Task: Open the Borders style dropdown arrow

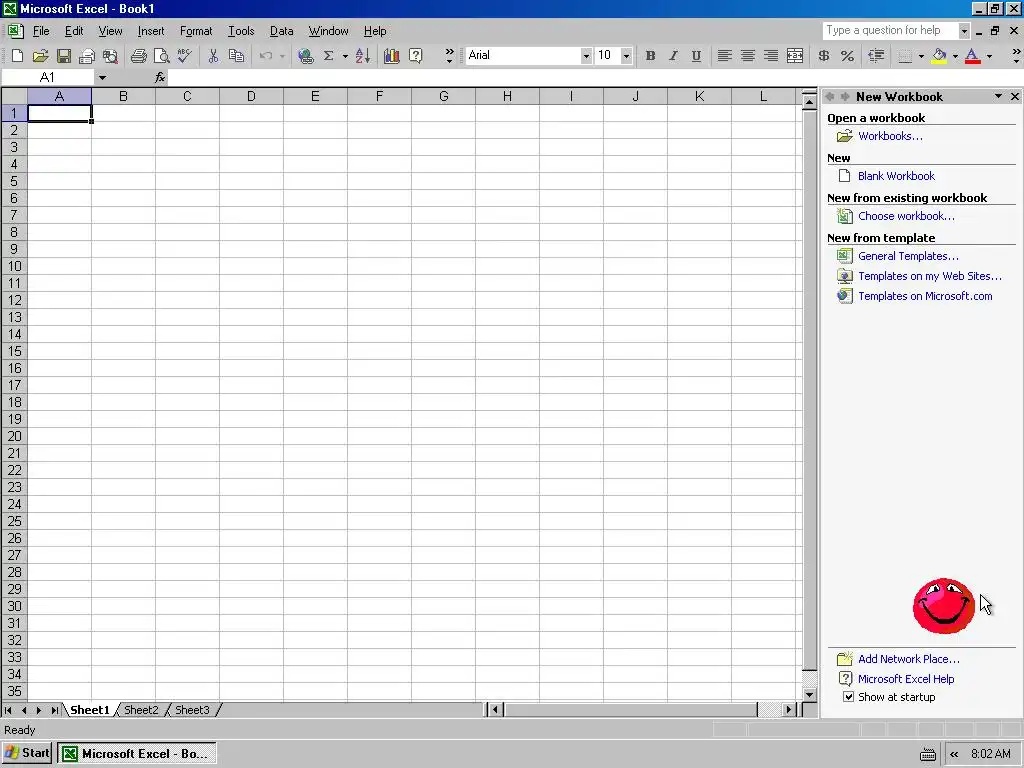Action: click(x=921, y=56)
